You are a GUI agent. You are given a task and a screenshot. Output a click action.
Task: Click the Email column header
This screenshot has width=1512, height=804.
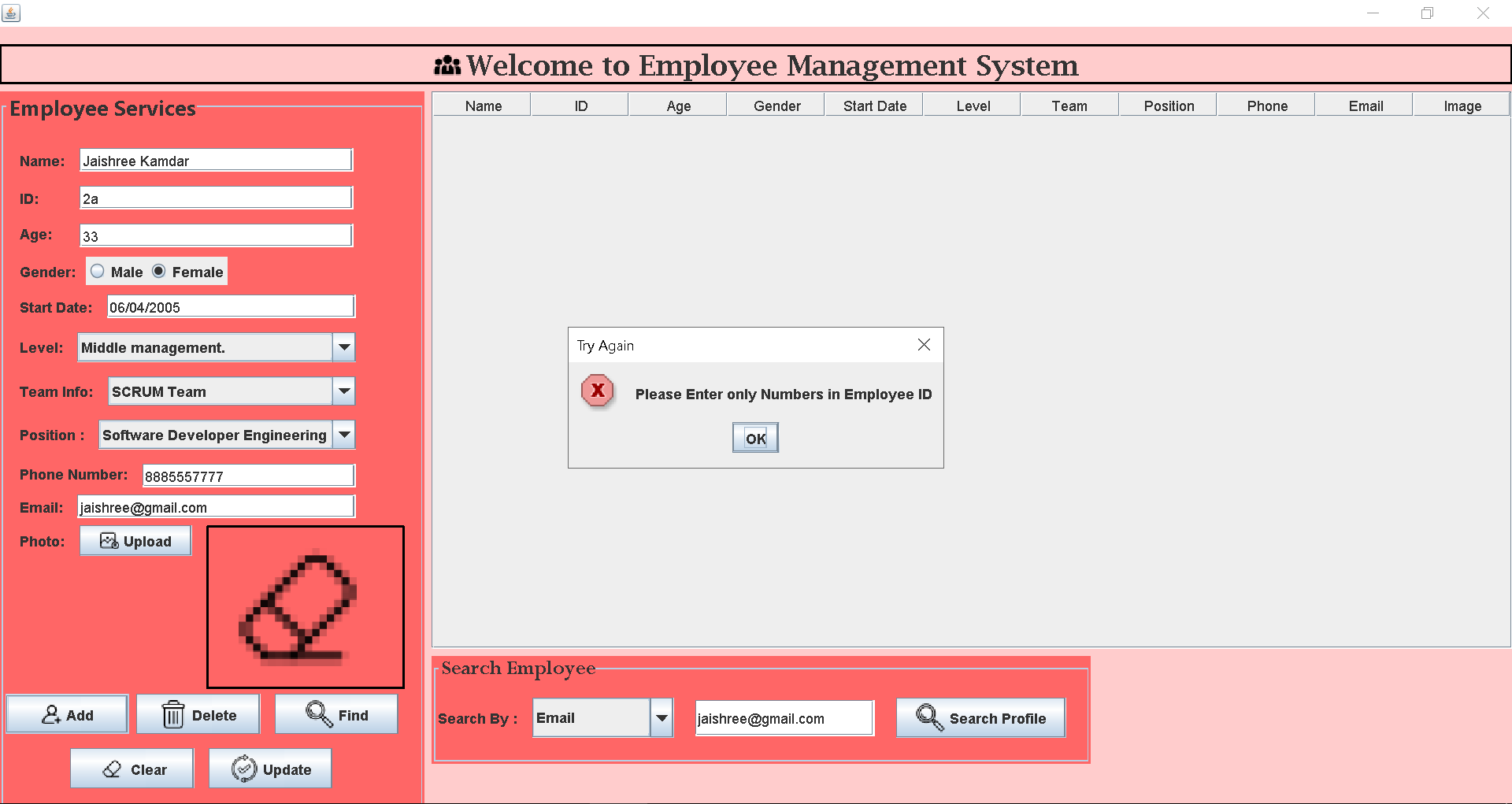[x=1365, y=105]
